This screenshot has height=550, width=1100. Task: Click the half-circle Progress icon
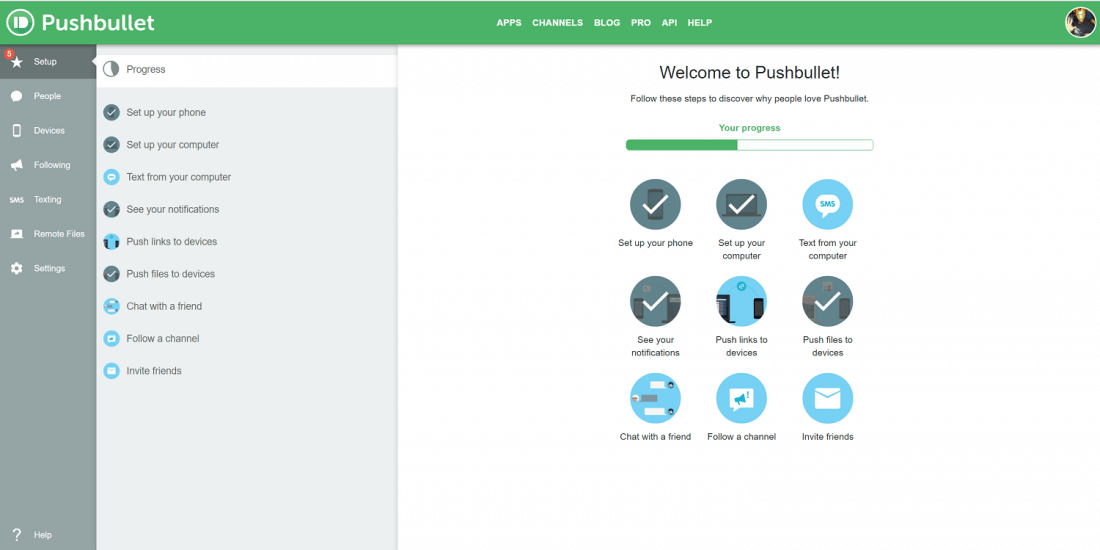[x=111, y=69]
